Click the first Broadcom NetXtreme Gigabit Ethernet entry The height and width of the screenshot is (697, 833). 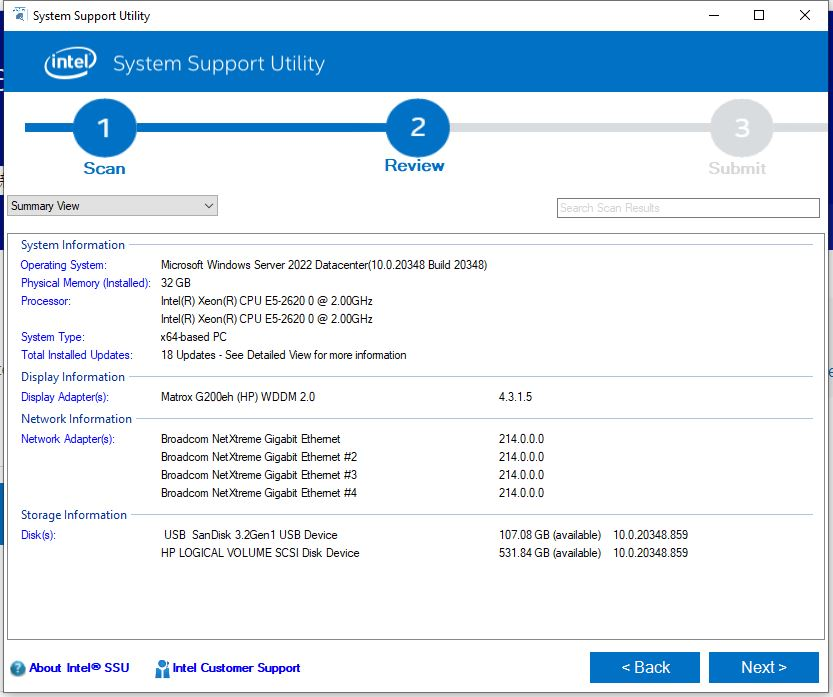[251, 439]
